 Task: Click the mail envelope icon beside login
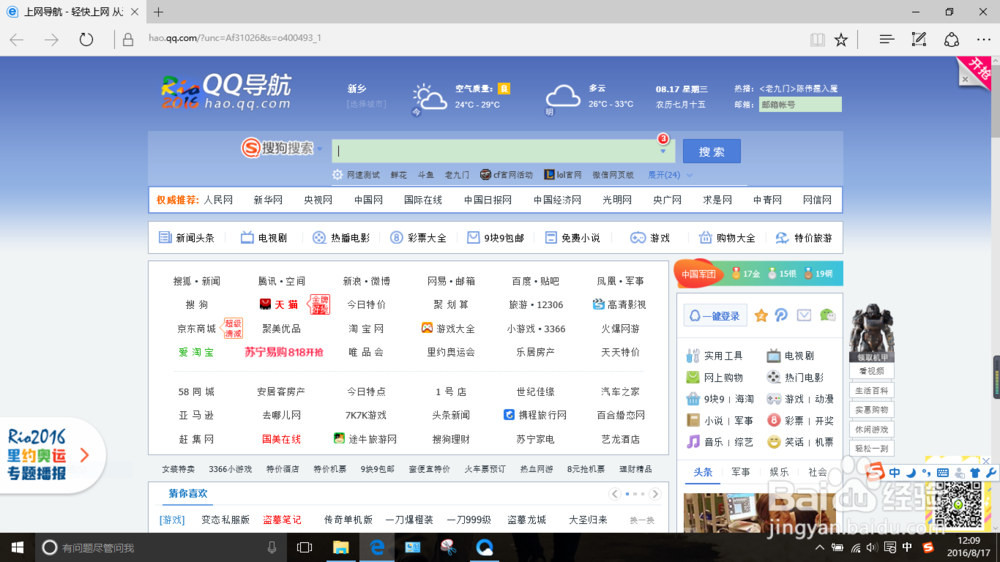pos(804,315)
